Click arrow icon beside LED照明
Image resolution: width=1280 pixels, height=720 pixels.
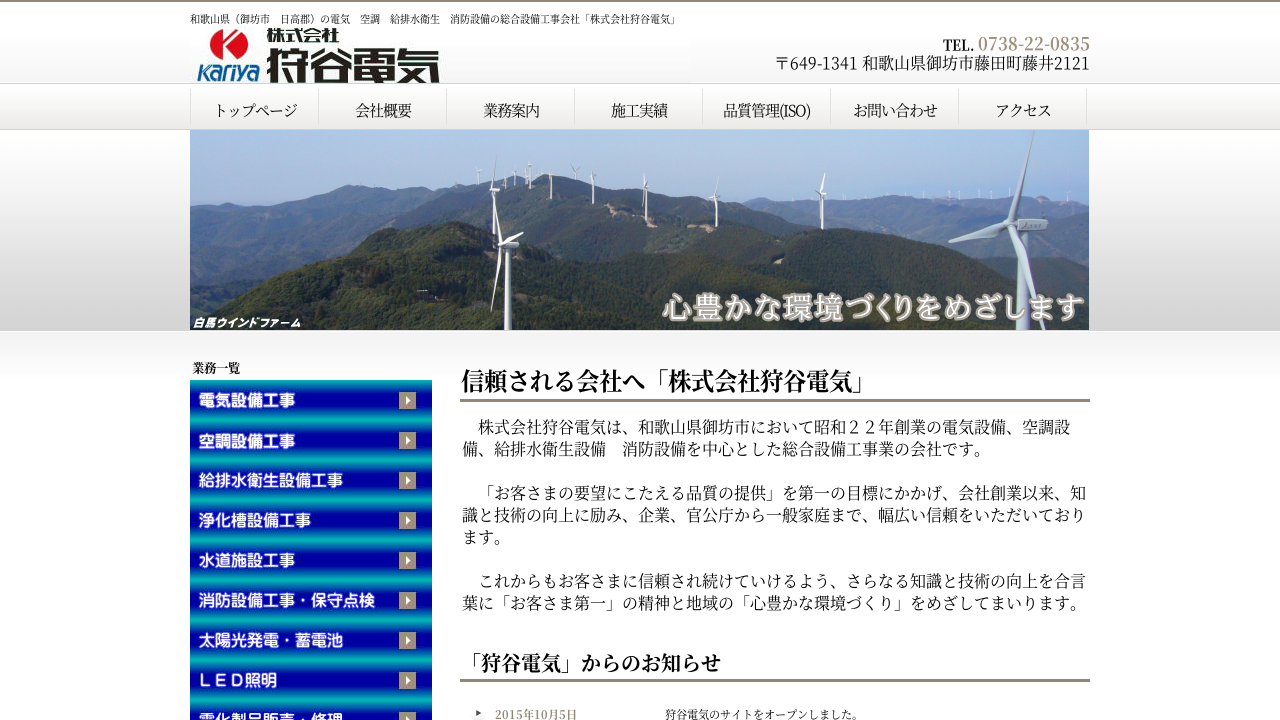(x=407, y=681)
